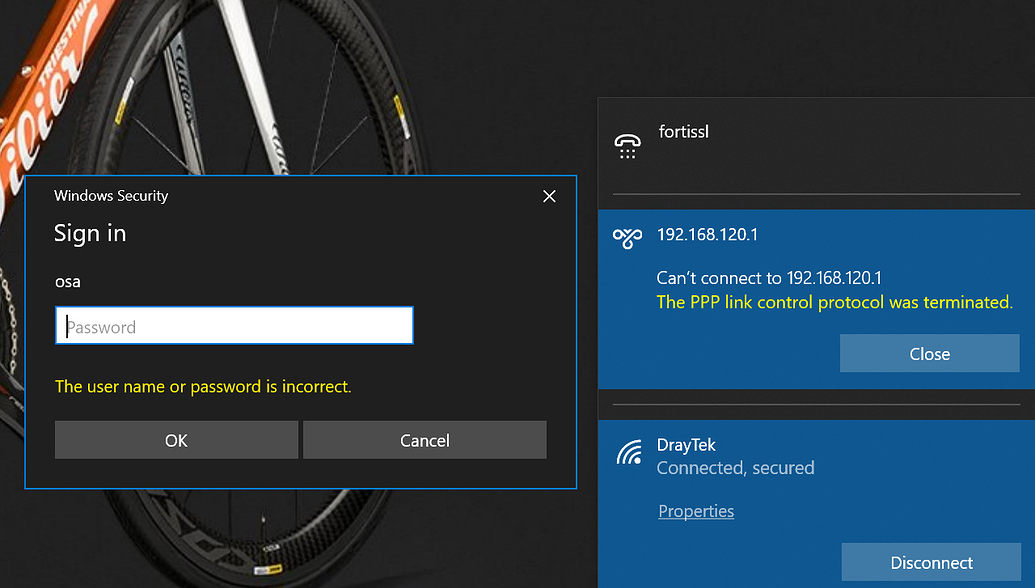
Task: Cancel the Windows Security sign in
Action: (x=424, y=440)
